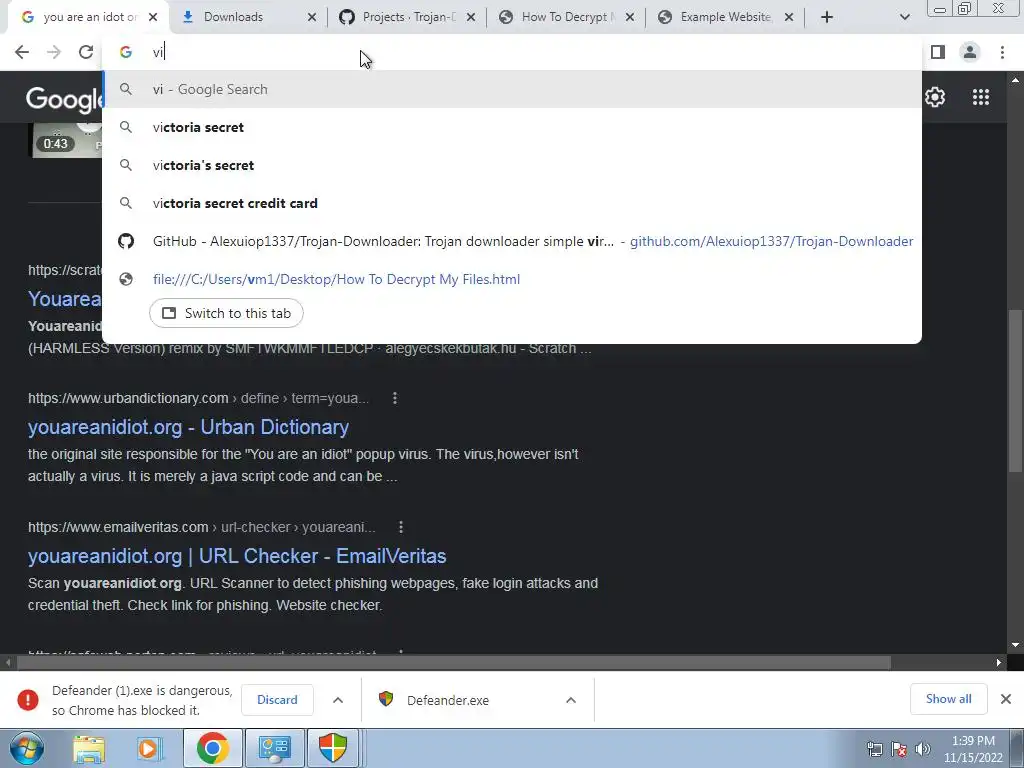Click the security shield taskbar icon
Viewport: 1024px width, 768px height.
[x=333, y=748]
